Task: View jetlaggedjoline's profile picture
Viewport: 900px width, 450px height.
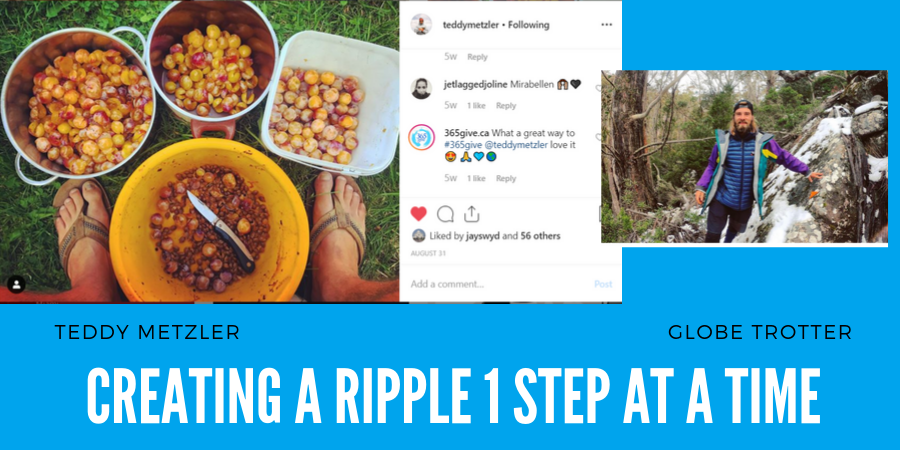Action: (421, 88)
